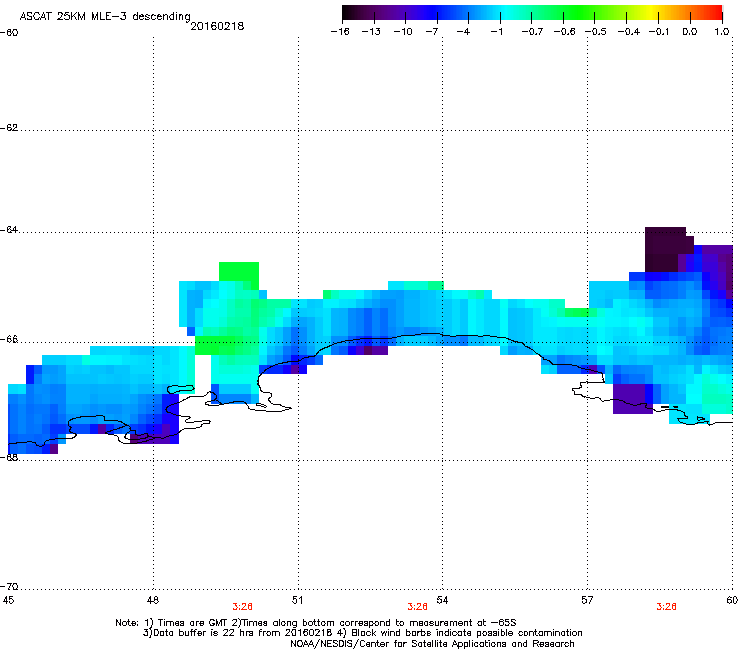This screenshot has width=740, height=650.
Task: Click the 'NOAA/NESDIS/Center for Satellite Applications and Research' credit
Action: pyautogui.click(x=432, y=644)
